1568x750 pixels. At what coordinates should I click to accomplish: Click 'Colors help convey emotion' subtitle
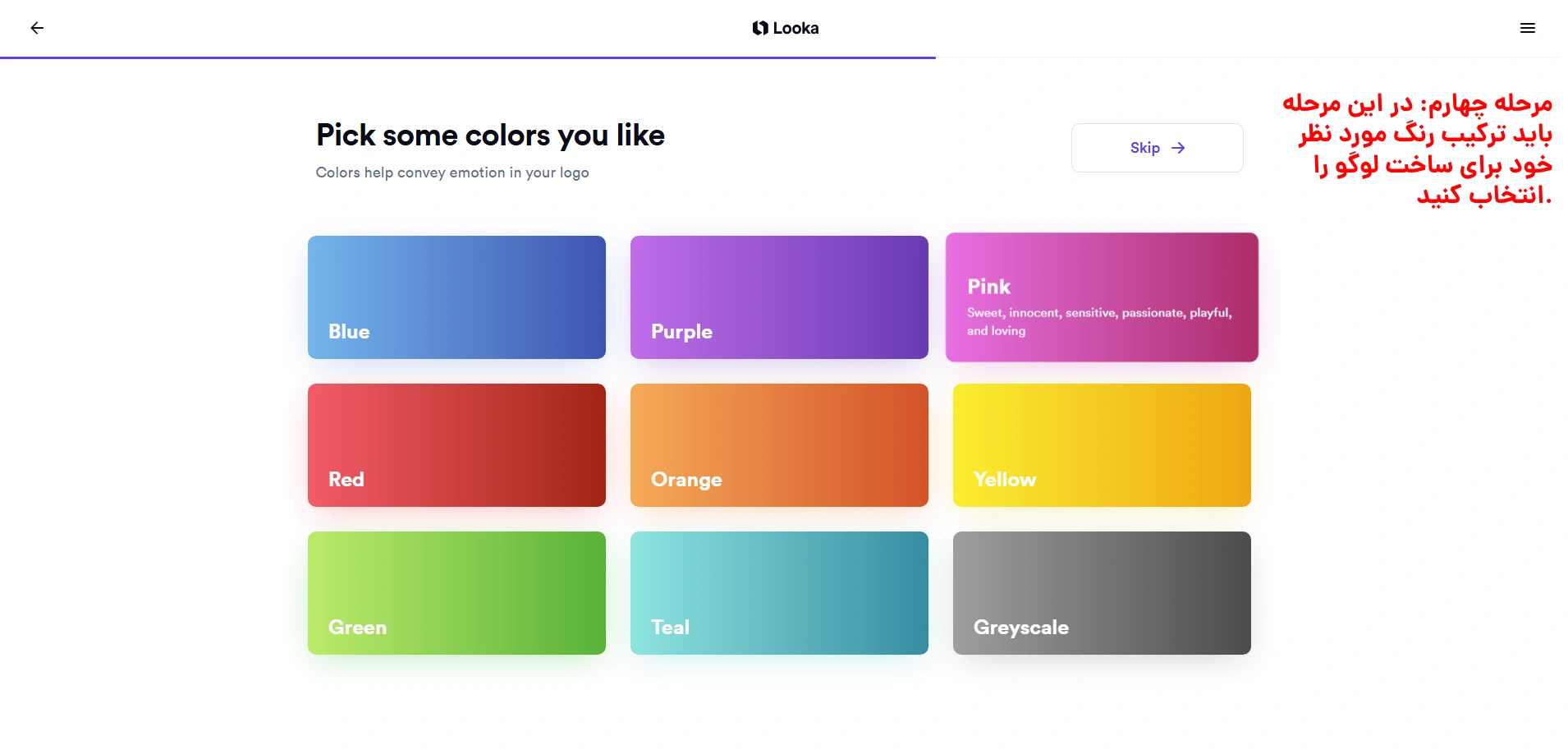click(452, 173)
